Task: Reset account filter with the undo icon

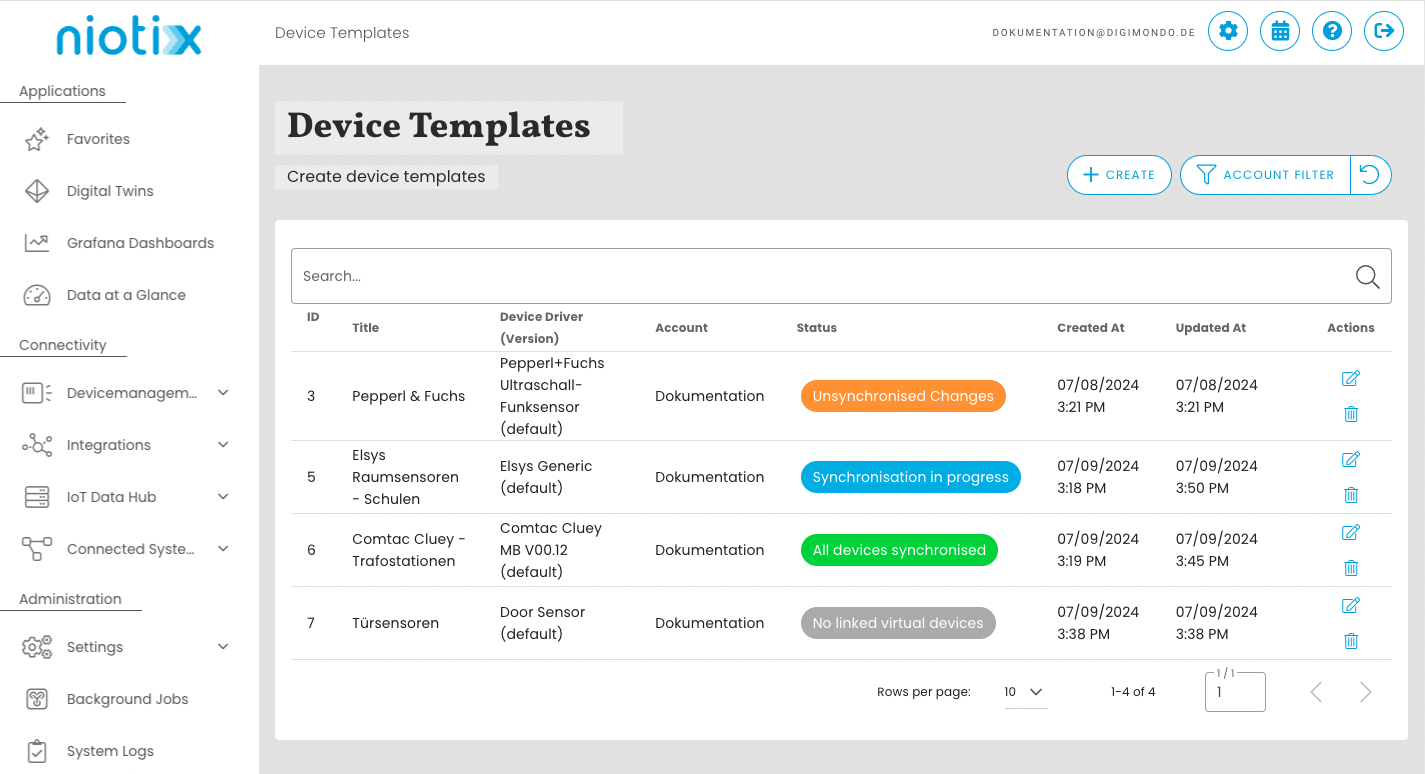Action: click(1370, 175)
